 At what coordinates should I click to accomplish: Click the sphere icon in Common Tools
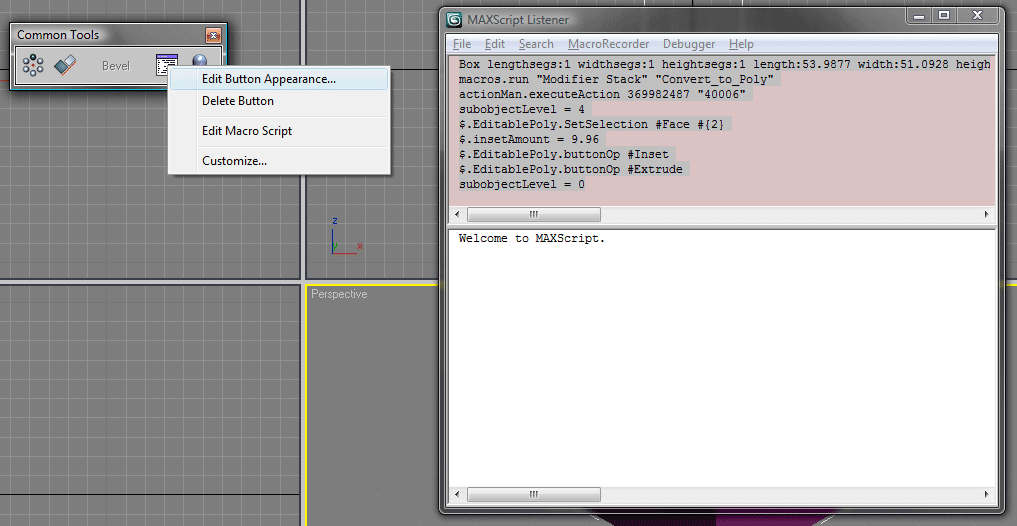pos(200,60)
